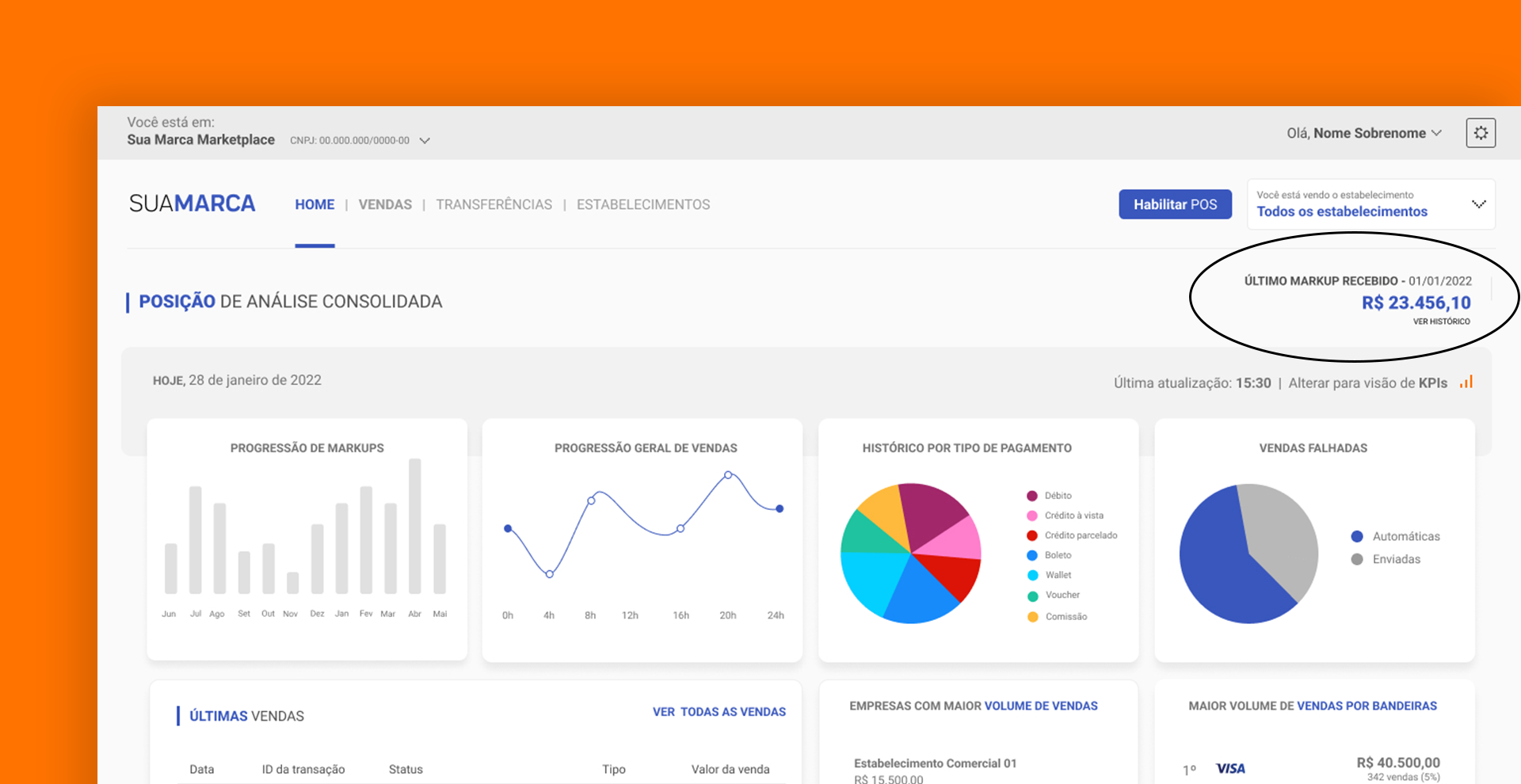Click the Débito legend color dot
This screenshot has width=1521, height=784.
coord(1032,496)
